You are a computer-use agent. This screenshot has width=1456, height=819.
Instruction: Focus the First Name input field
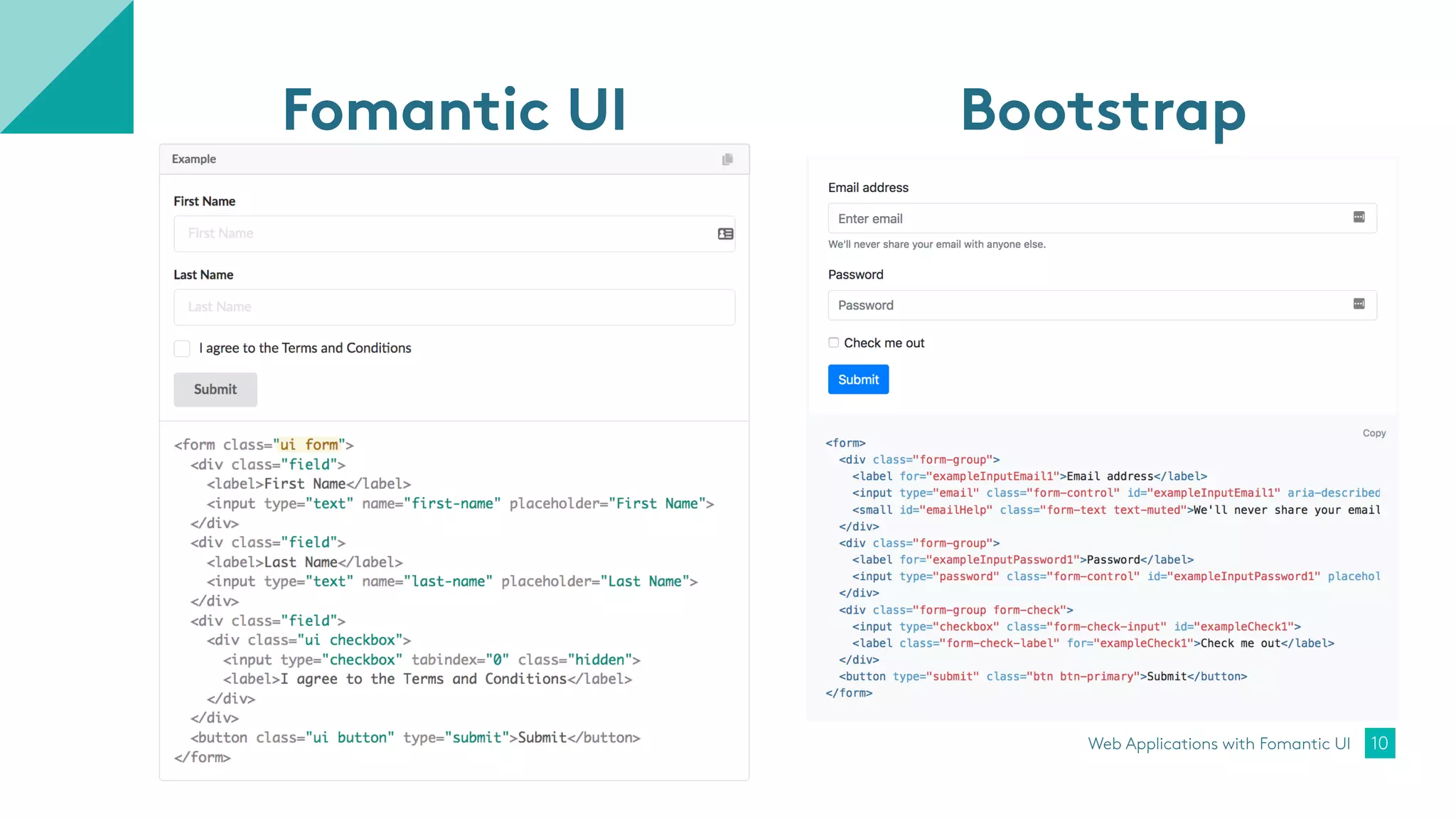[x=454, y=234]
